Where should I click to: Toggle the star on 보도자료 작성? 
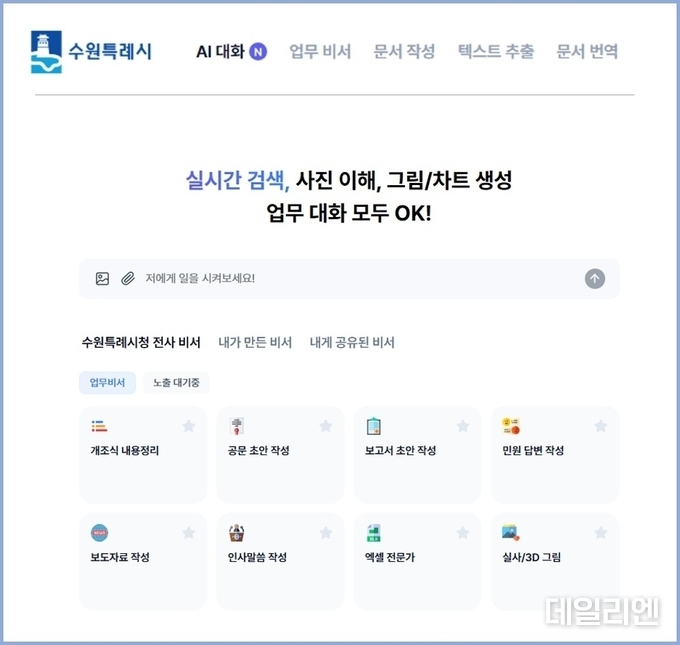coord(189,533)
